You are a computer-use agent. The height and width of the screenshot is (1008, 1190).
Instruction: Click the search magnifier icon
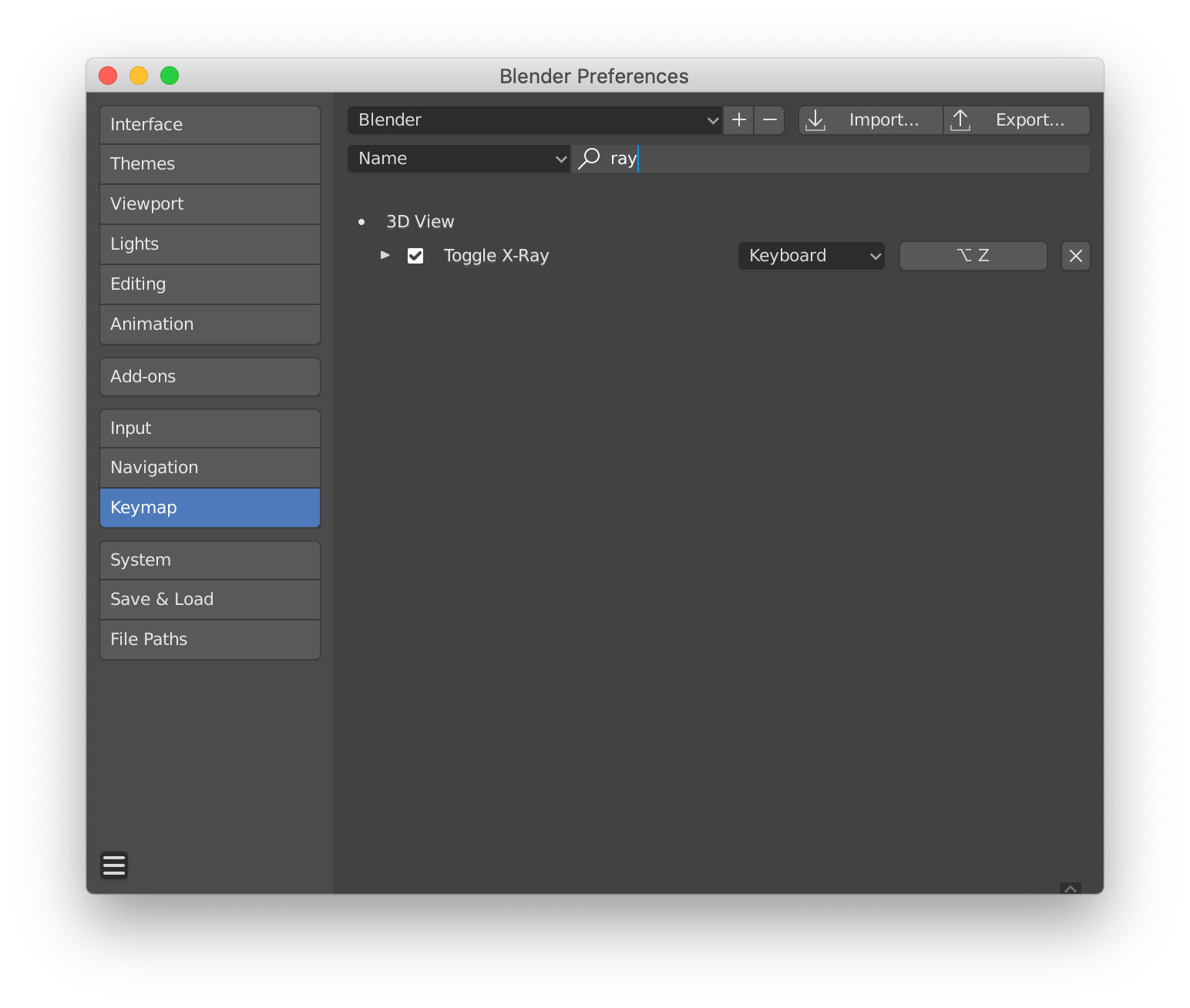point(588,158)
